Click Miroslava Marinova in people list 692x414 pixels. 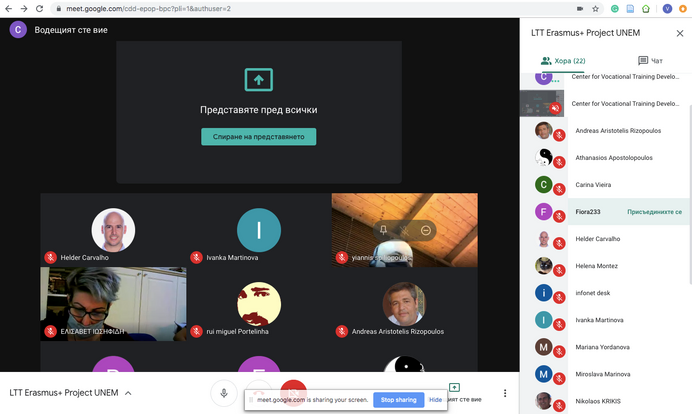coord(605,374)
